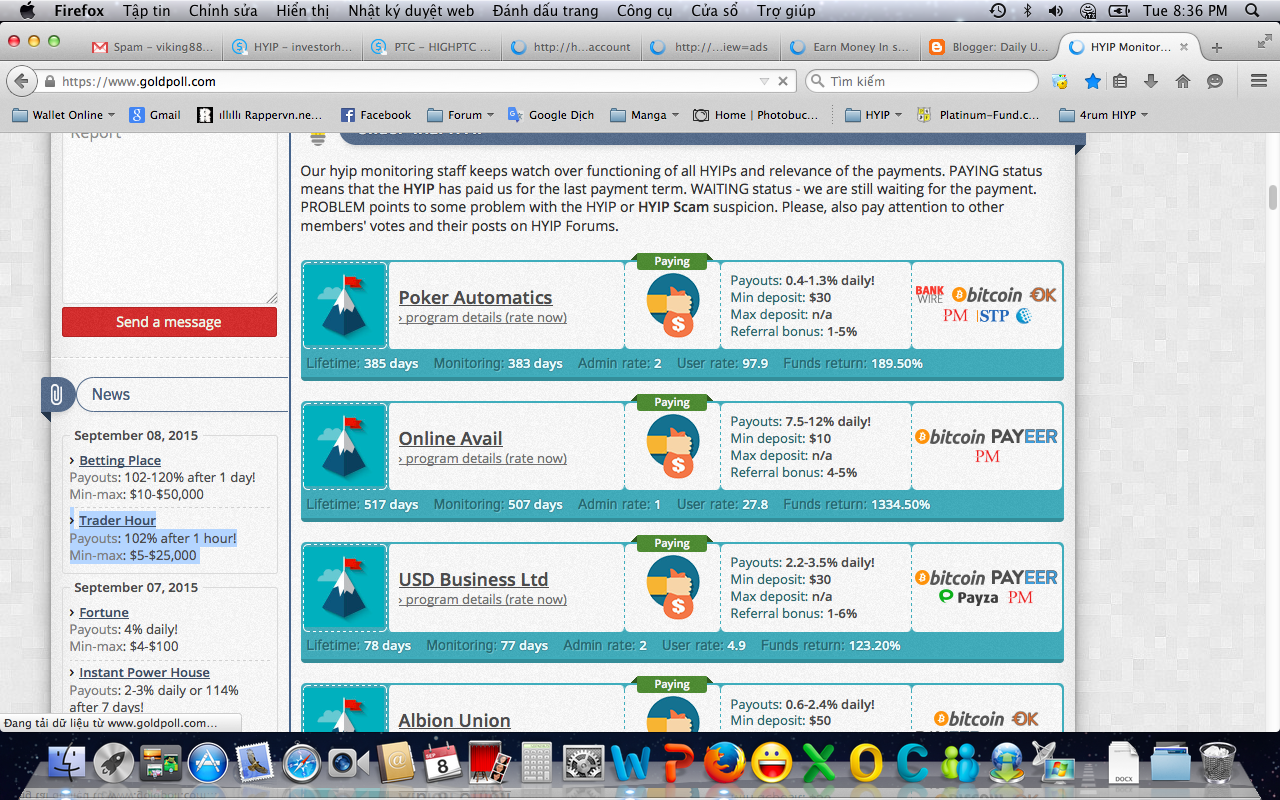The height and width of the screenshot is (800, 1280).
Task: Launch Safari from the Dock
Action: pos(302,764)
